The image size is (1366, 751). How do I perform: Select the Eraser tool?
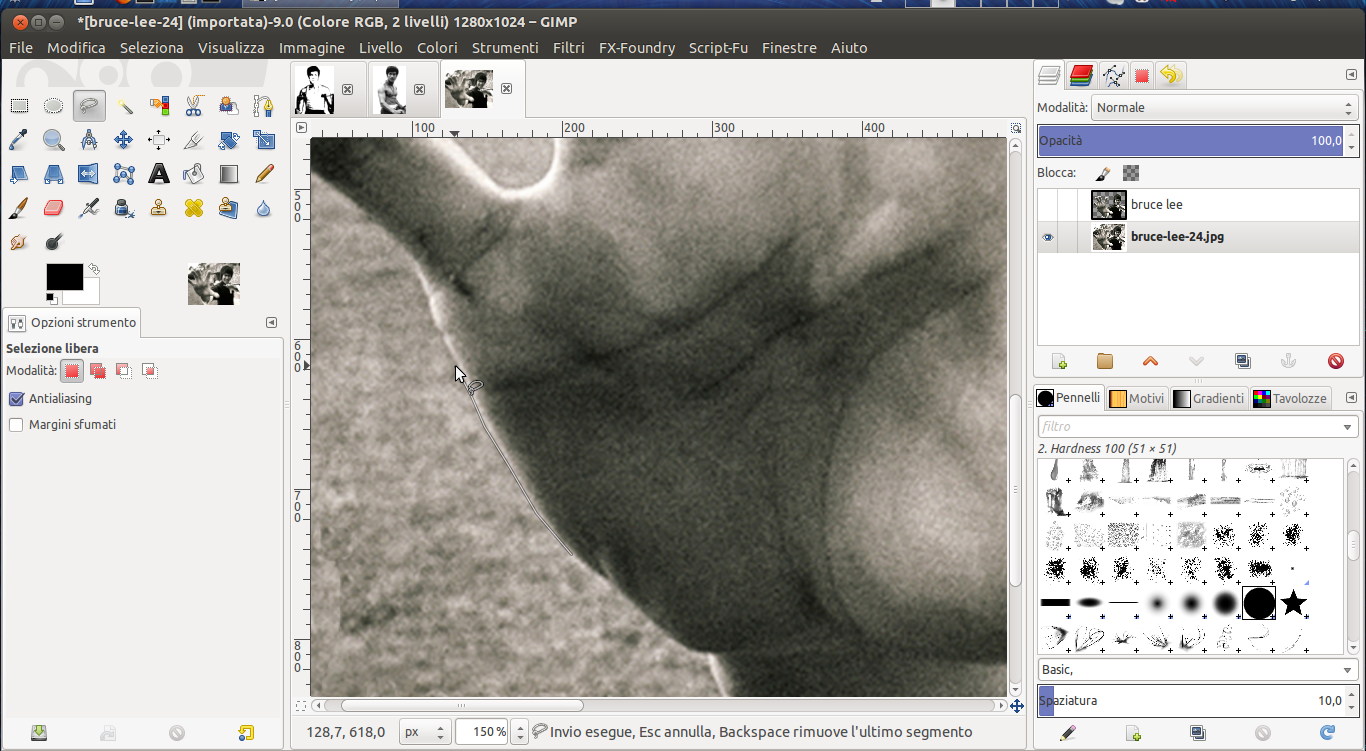pos(54,208)
